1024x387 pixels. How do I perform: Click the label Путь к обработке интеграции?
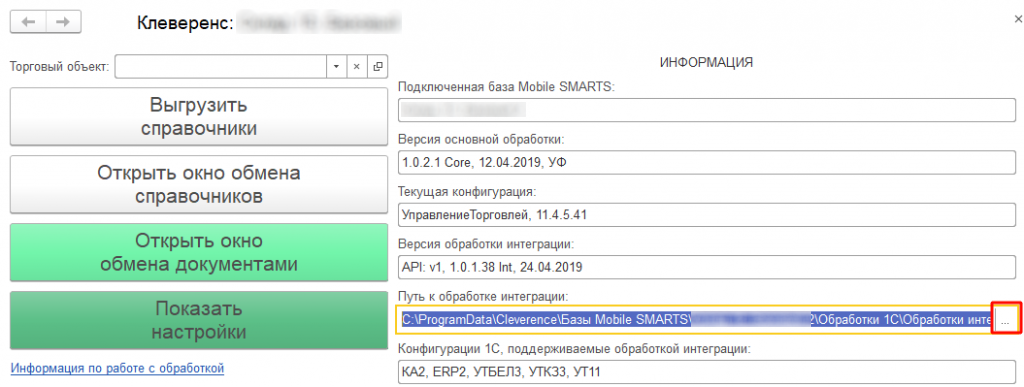[x=483, y=297]
